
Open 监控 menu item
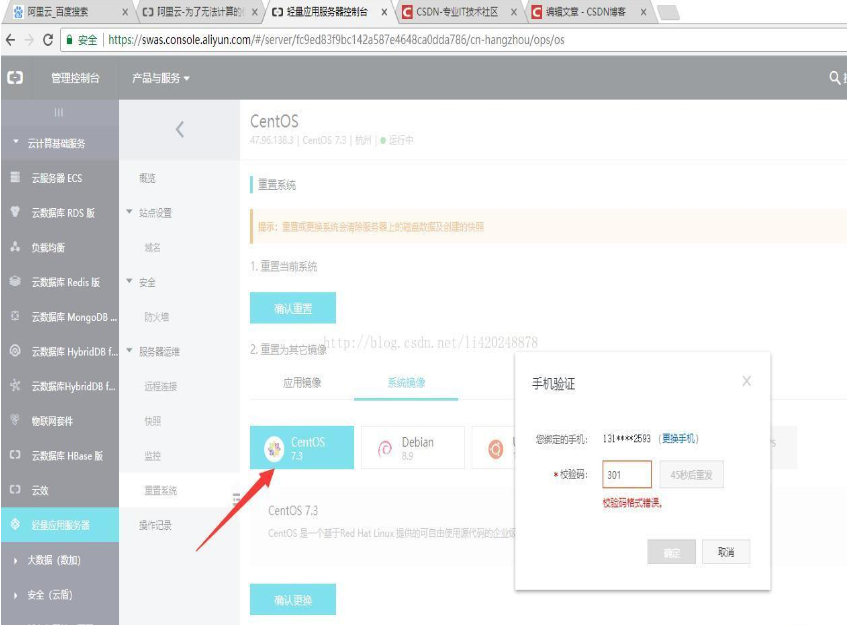152,455
